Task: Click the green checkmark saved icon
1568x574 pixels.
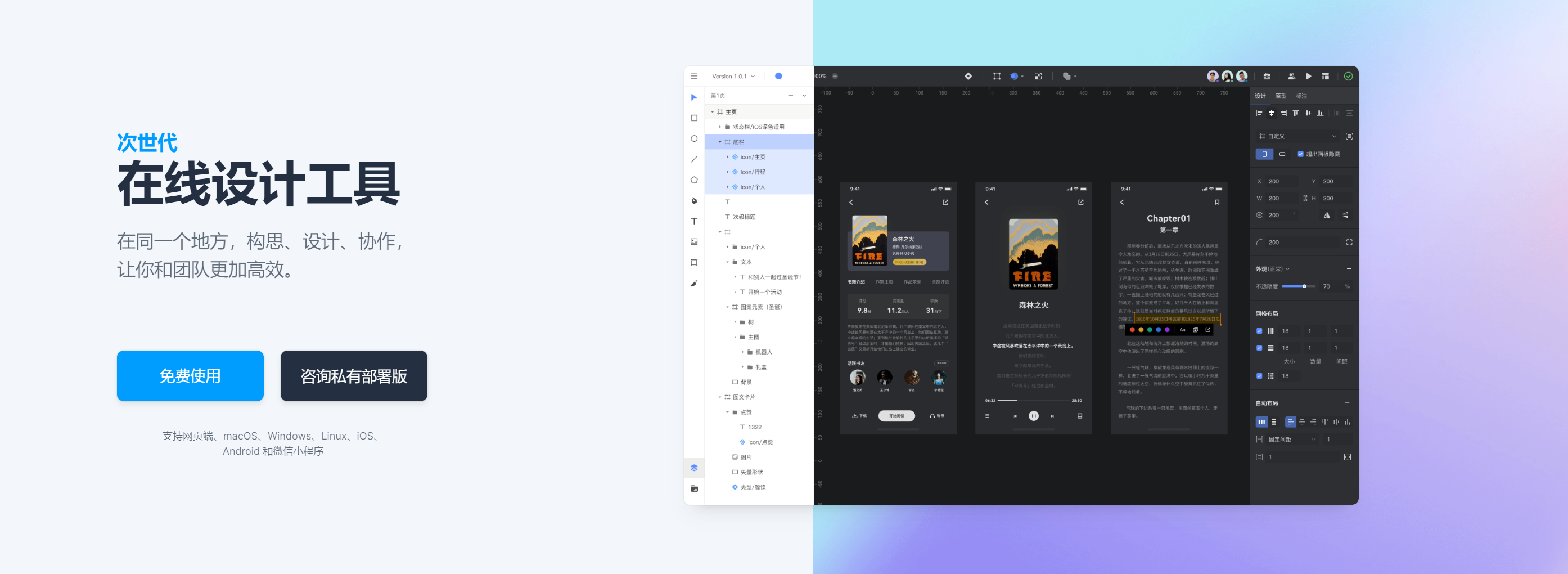Action: coord(1348,76)
